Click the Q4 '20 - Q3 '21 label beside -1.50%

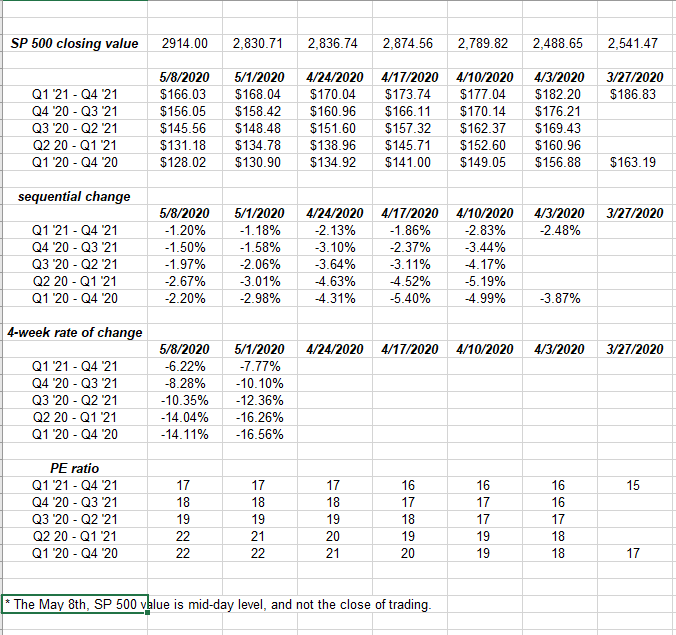[x=75, y=247]
